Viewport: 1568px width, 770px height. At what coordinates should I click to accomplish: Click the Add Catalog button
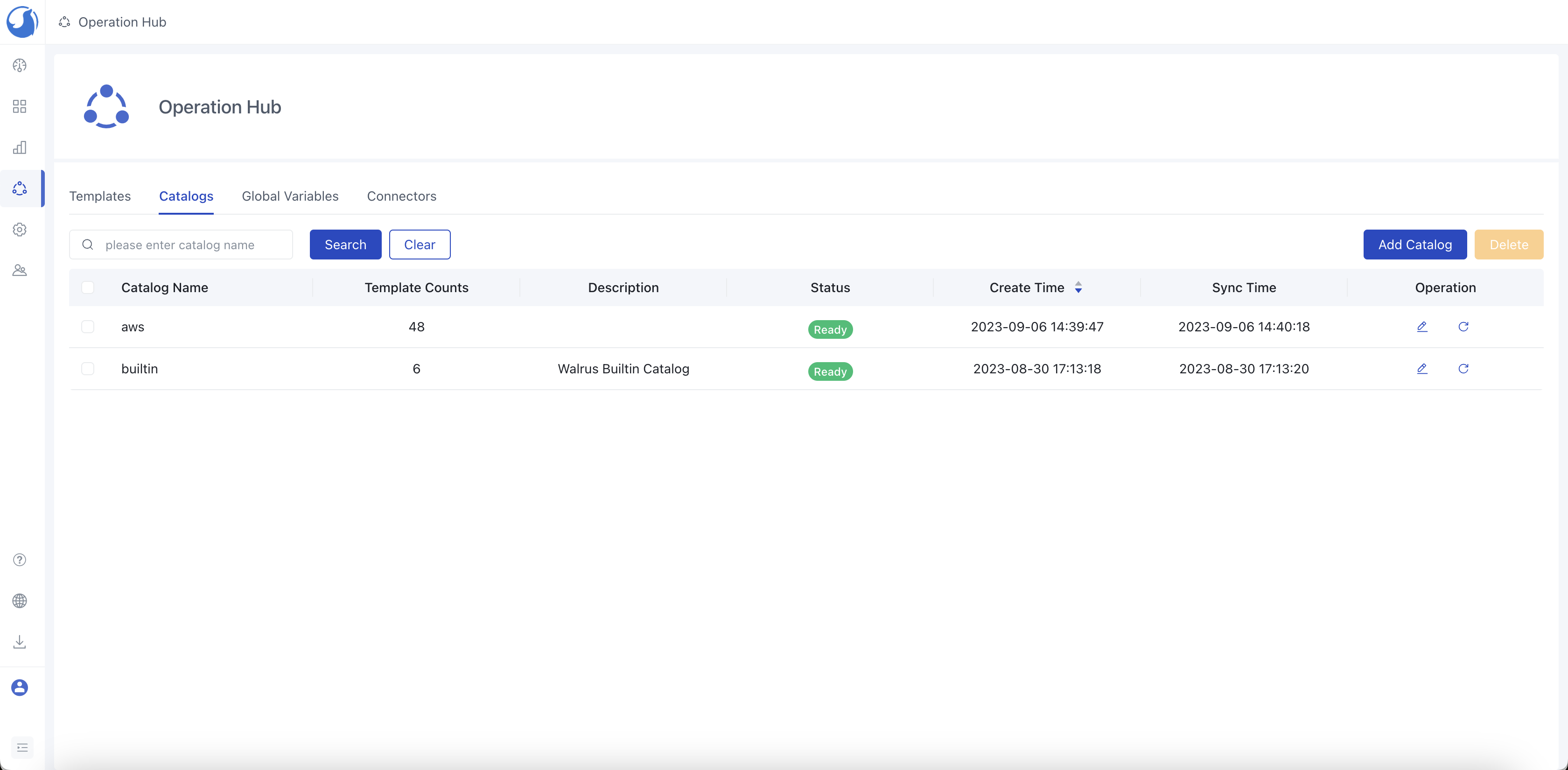click(1415, 244)
